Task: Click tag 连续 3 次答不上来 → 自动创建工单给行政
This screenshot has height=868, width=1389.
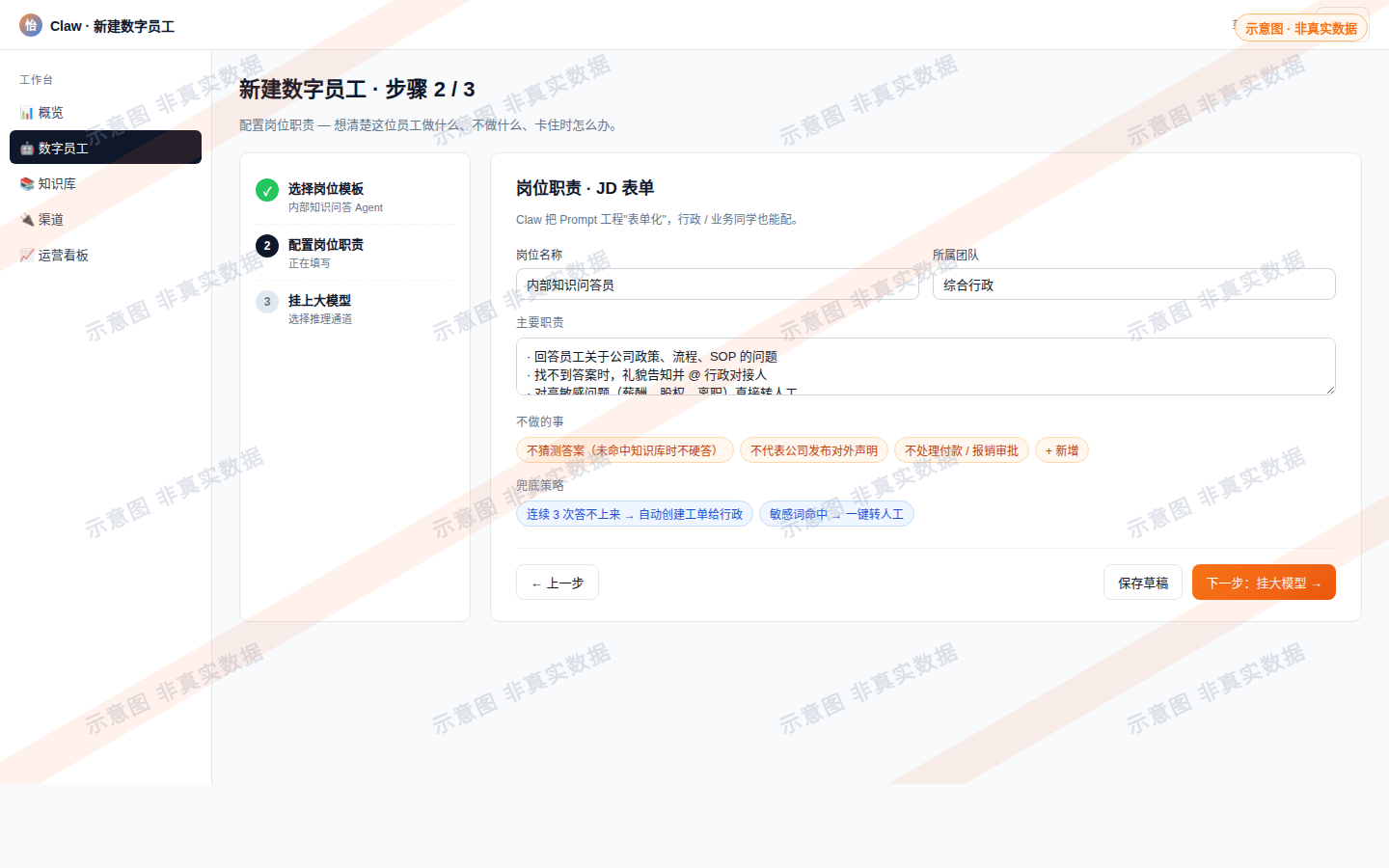Action: tap(635, 514)
